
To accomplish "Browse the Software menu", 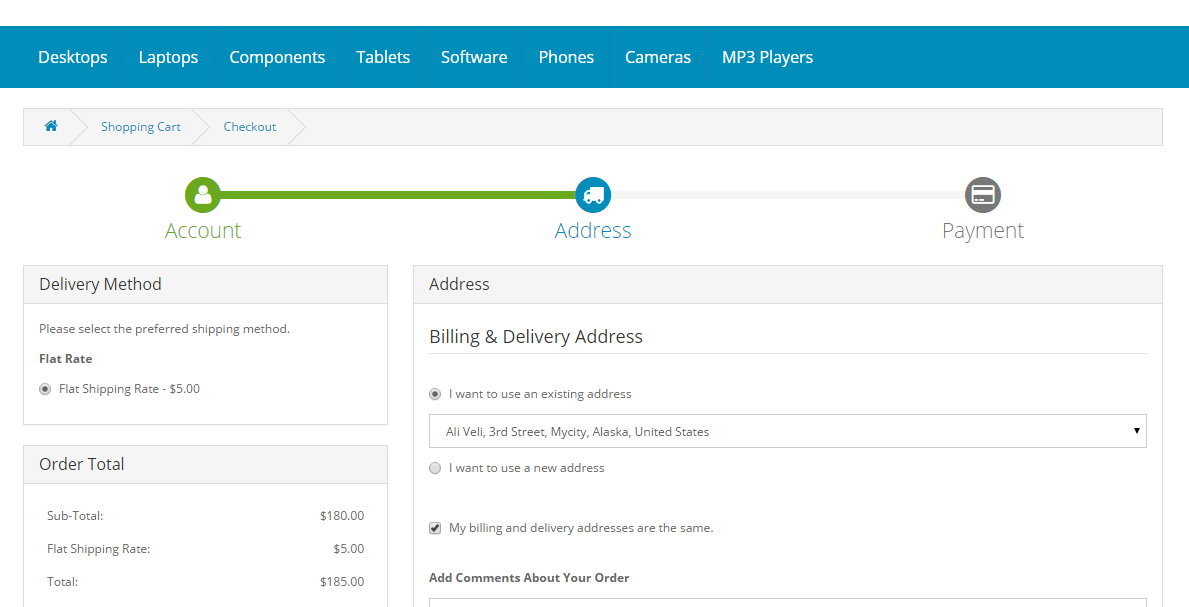I will [x=474, y=57].
